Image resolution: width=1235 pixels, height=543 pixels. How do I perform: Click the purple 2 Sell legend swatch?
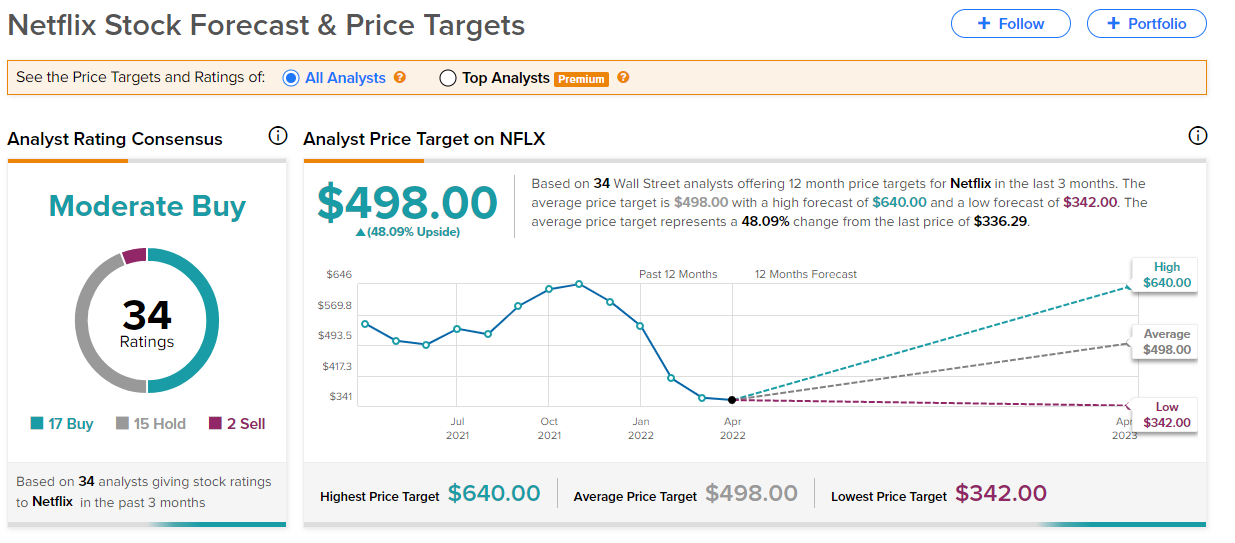coord(215,424)
